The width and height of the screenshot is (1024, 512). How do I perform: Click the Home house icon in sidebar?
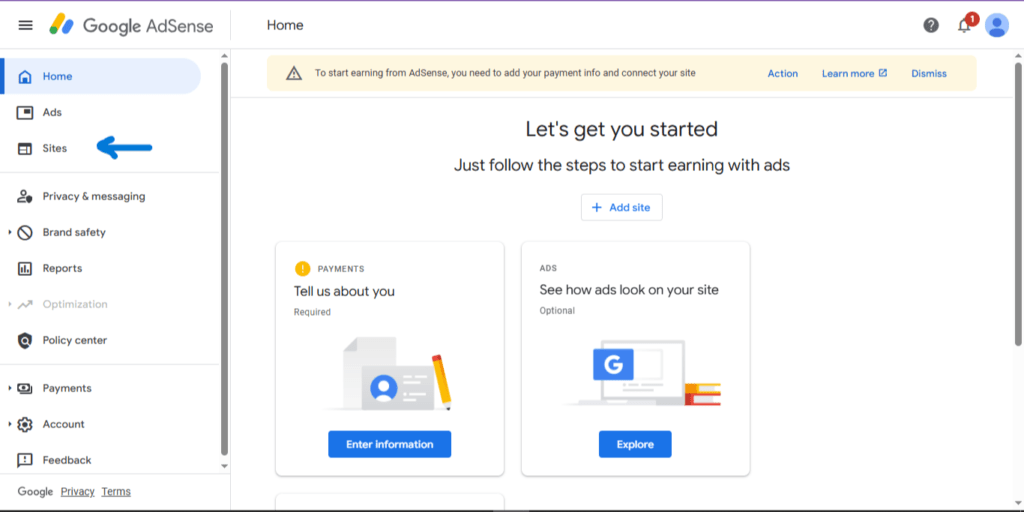(x=25, y=76)
